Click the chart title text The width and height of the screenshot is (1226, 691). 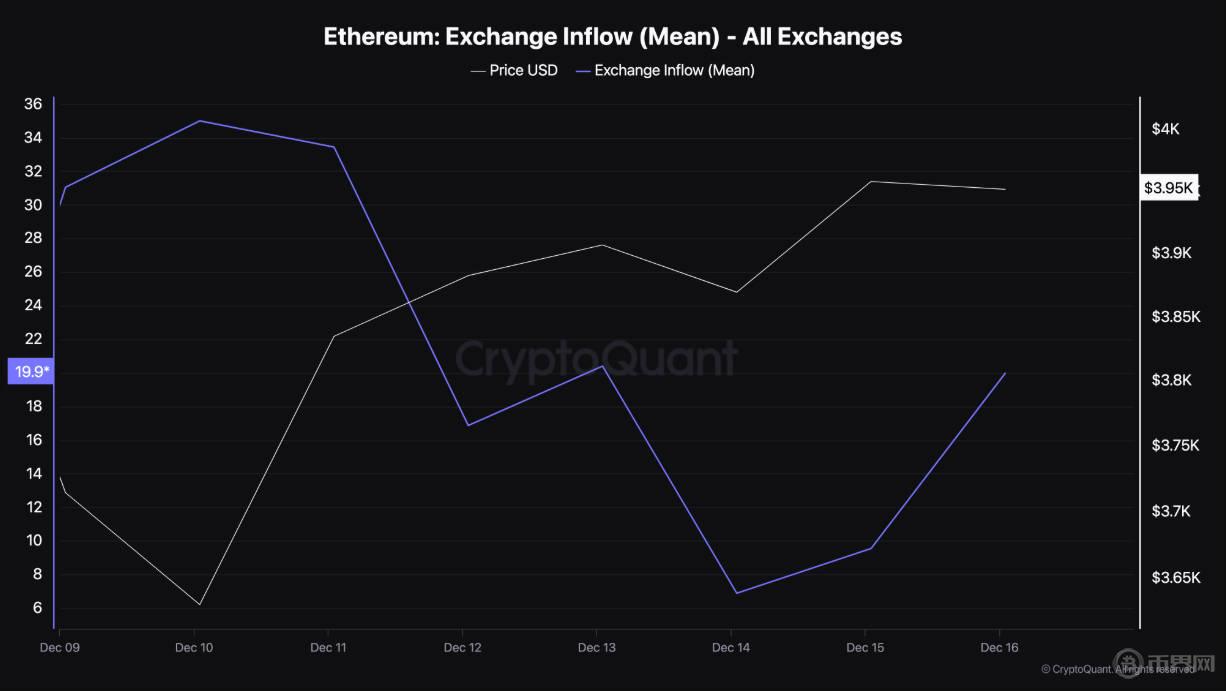coord(612,37)
